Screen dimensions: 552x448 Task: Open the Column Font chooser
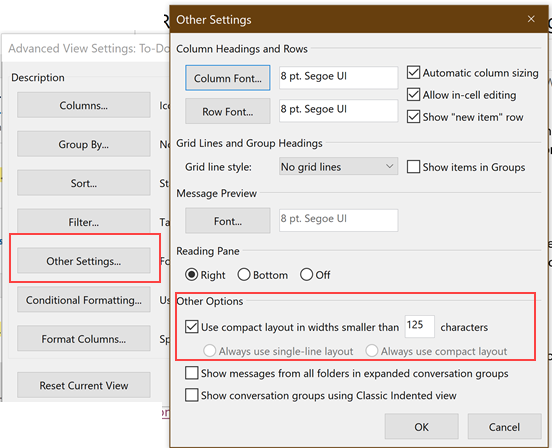228,78
